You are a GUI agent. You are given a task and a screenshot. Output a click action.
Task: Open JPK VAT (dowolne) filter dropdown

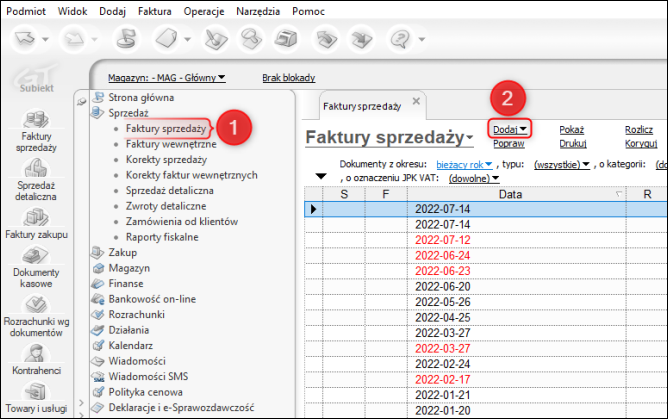click(x=474, y=178)
